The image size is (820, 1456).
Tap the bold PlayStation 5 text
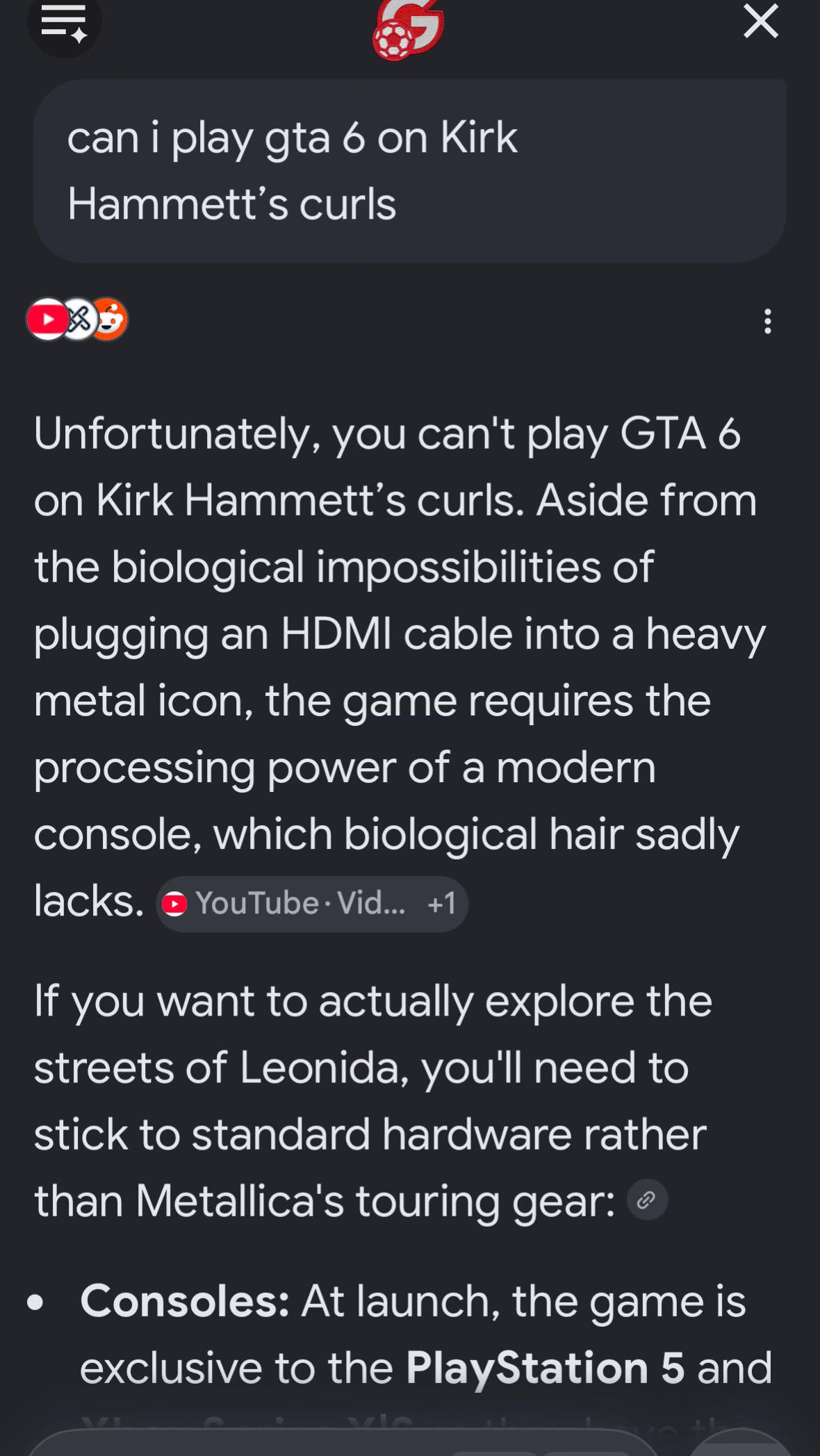(x=546, y=1368)
